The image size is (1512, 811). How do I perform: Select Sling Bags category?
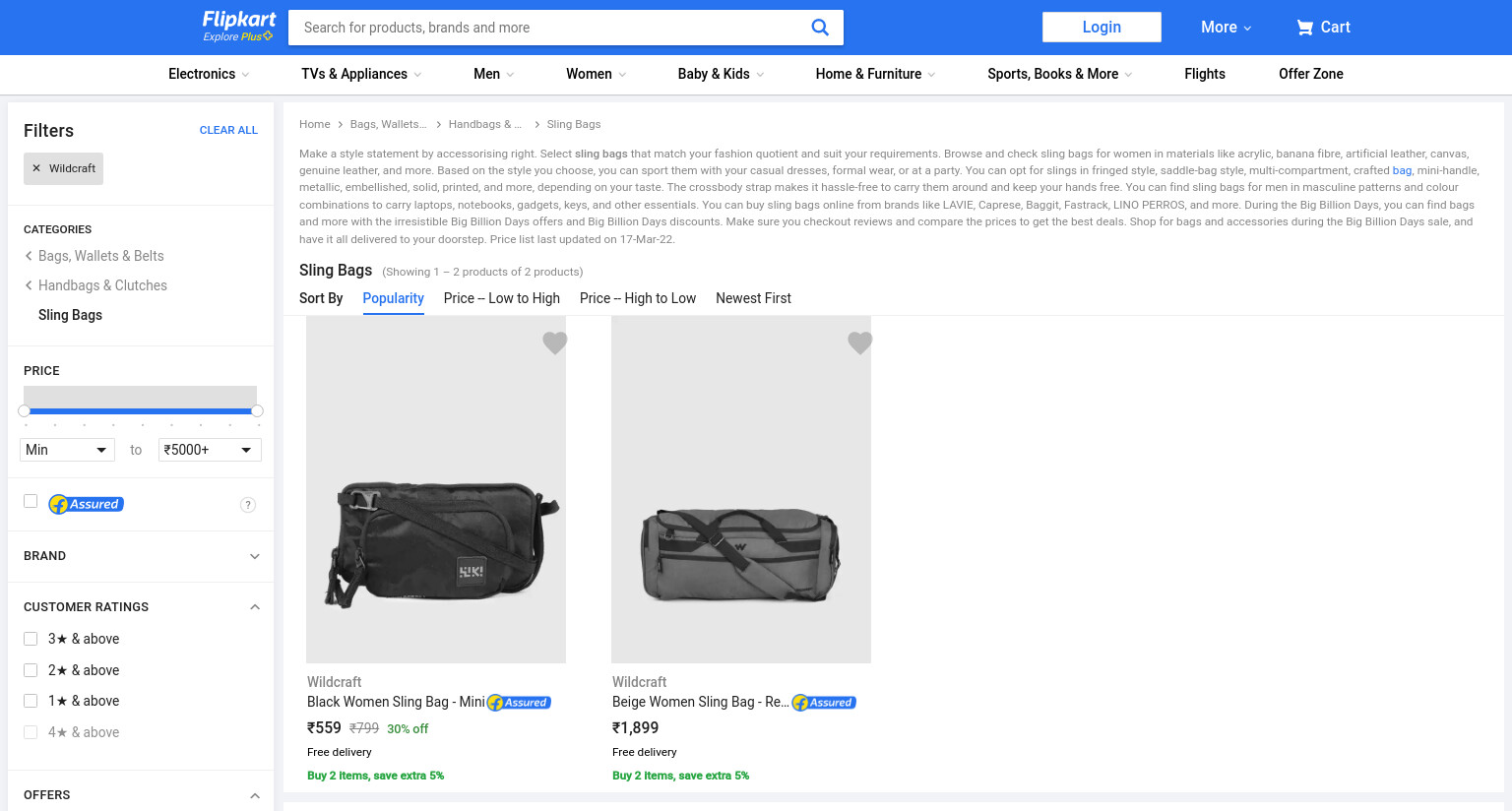click(70, 315)
